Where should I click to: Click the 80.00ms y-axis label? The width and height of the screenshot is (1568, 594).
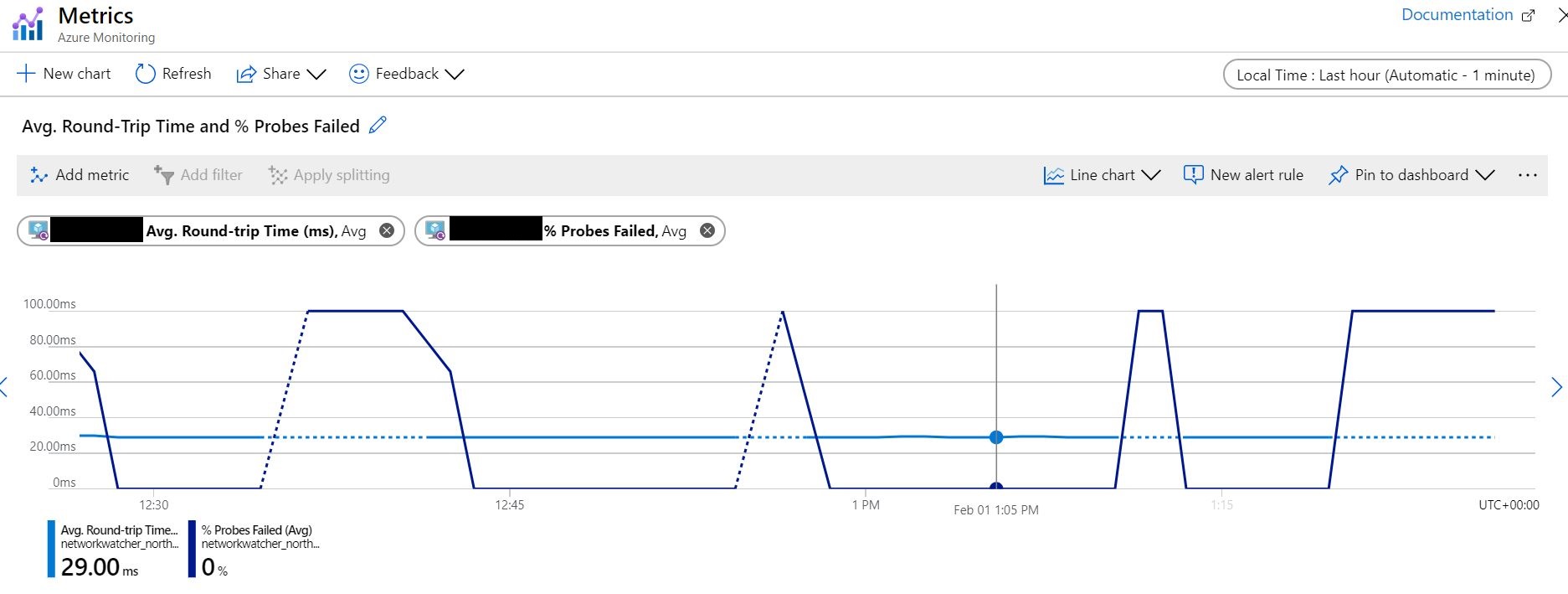coord(53,340)
